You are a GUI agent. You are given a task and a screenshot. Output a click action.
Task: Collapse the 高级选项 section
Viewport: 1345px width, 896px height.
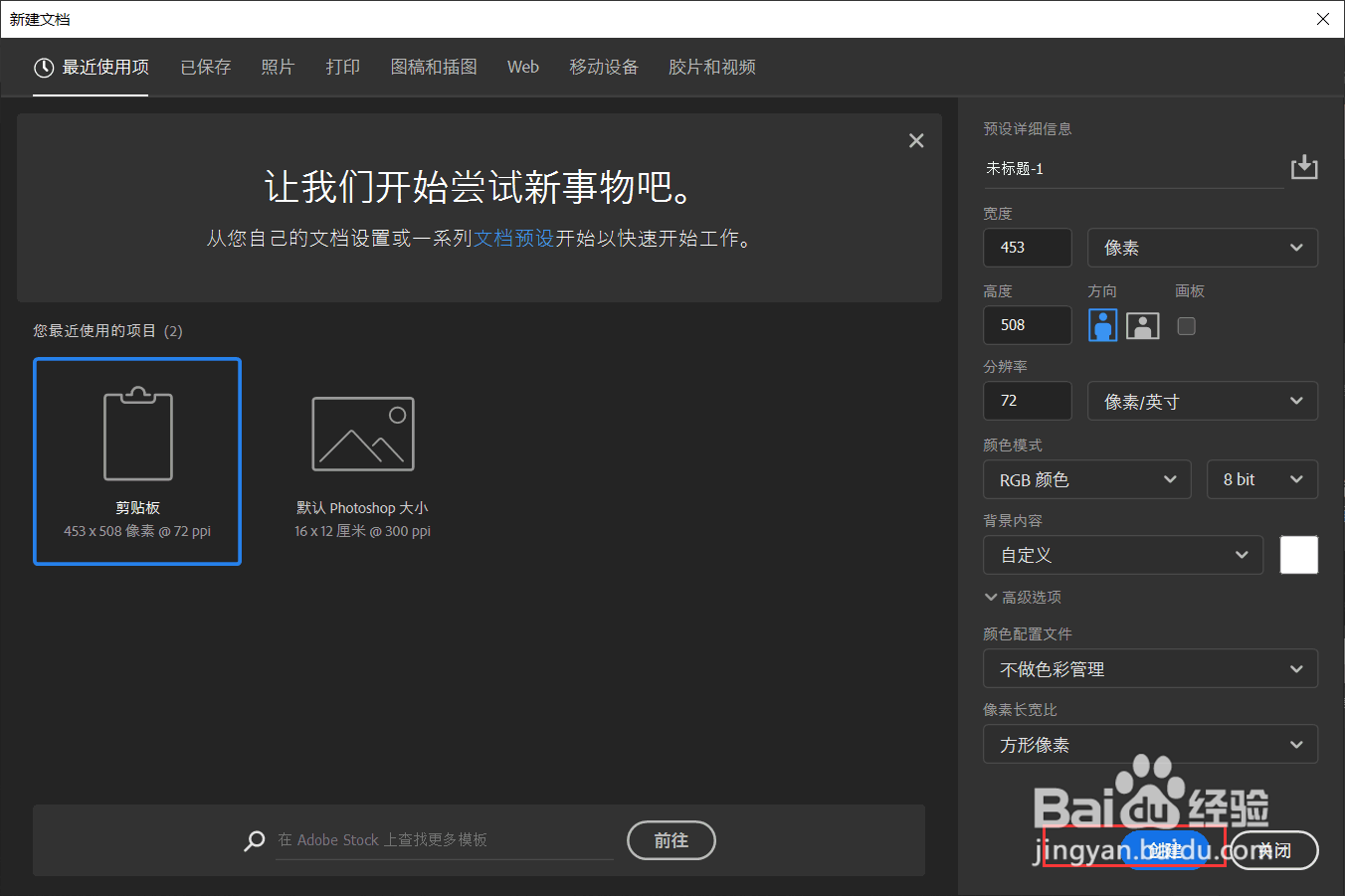point(1027,597)
